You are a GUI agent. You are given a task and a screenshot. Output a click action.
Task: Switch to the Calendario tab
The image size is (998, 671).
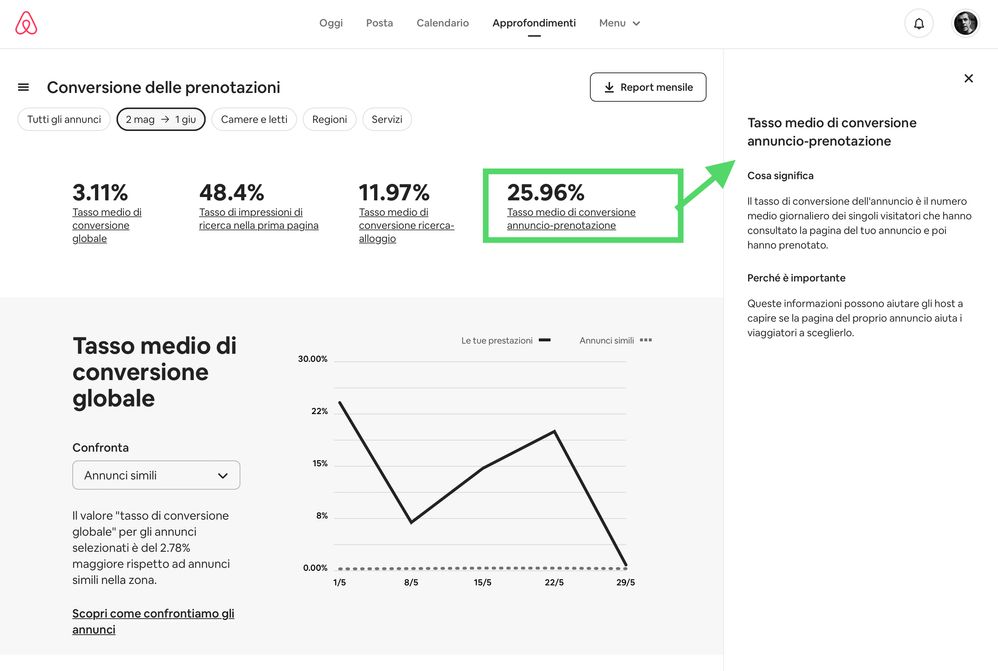point(442,24)
